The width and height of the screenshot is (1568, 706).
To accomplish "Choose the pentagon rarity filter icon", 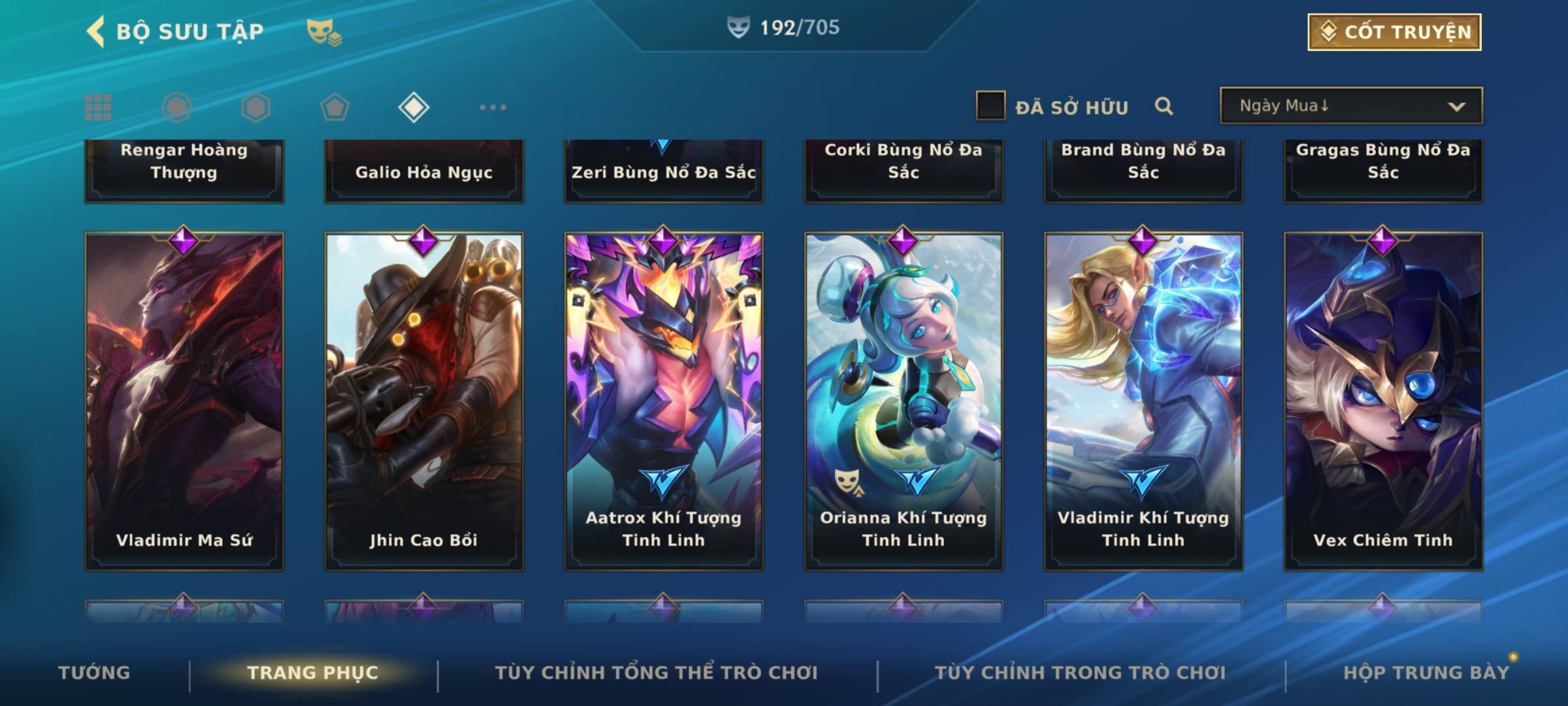I will click(x=335, y=107).
